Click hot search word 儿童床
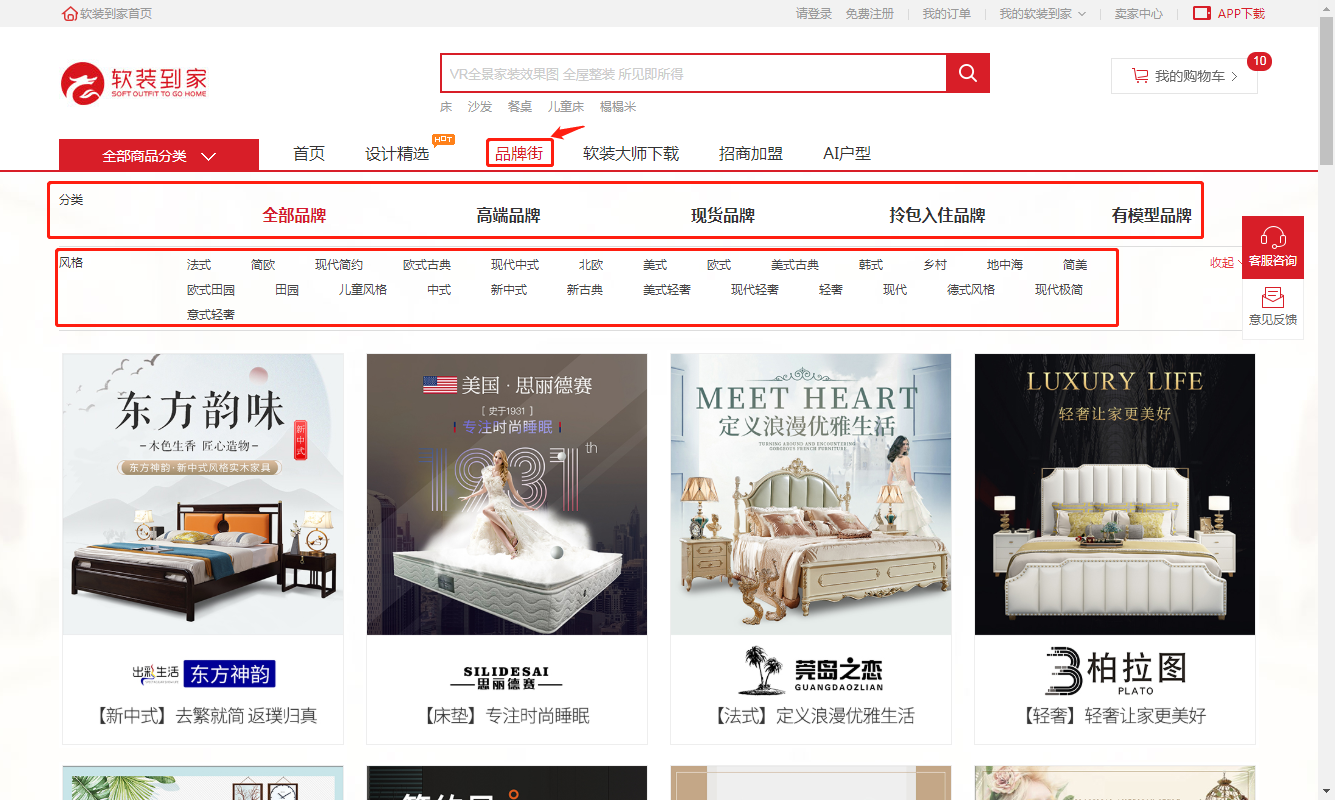The width and height of the screenshot is (1335, 800). click(566, 106)
